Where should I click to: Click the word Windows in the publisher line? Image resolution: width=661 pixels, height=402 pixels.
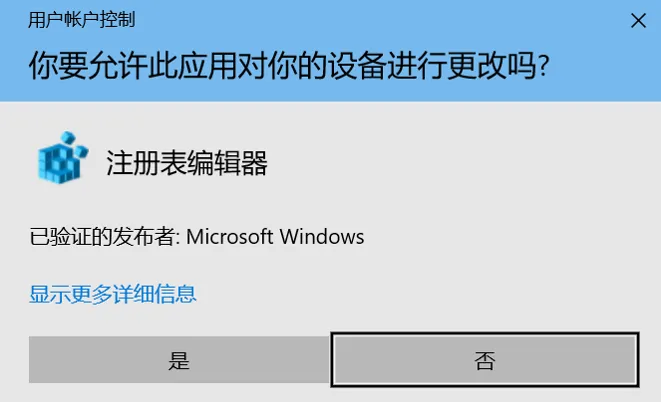click(x=322, y=236)
